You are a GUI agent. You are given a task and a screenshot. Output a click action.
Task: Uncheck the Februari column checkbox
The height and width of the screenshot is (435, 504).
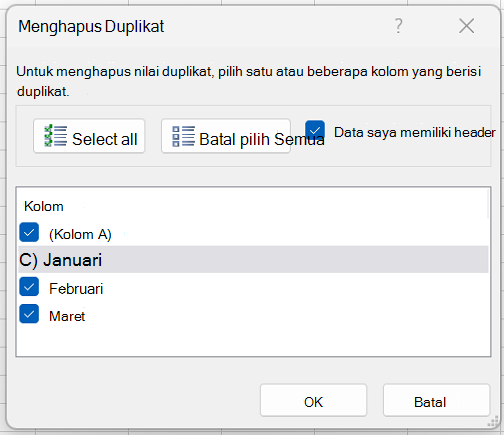29,287
